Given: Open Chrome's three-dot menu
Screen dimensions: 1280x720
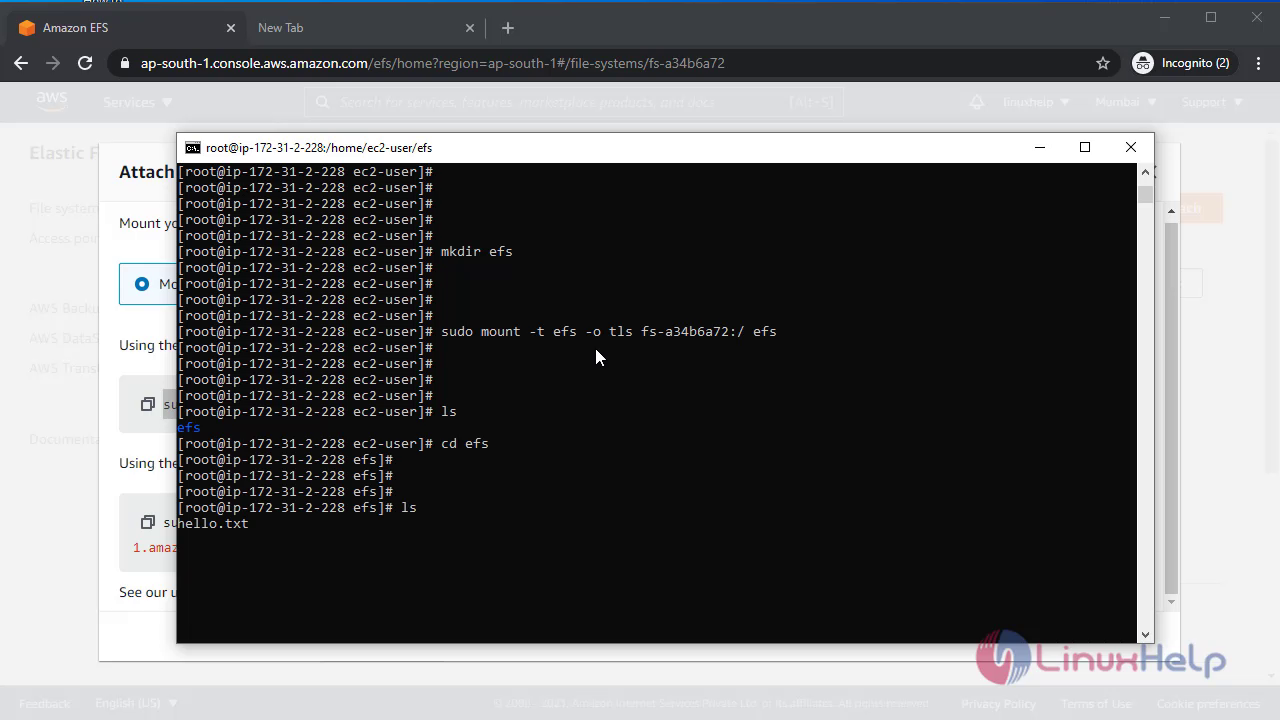Looking at the screenshot, I should point(1256,63).
